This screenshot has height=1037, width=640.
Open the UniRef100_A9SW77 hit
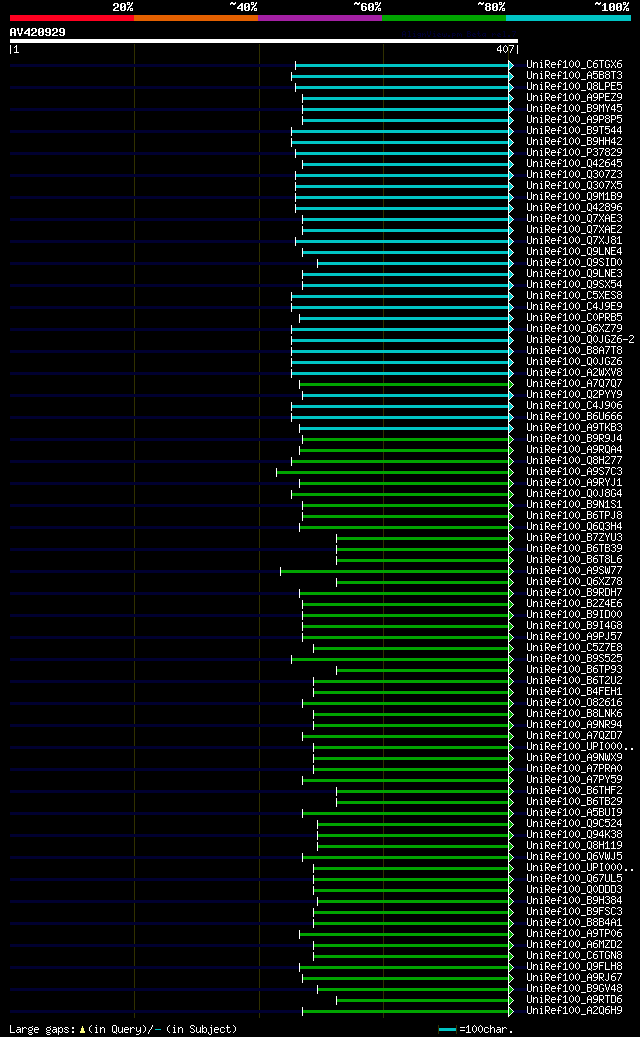tap(574, 570)
